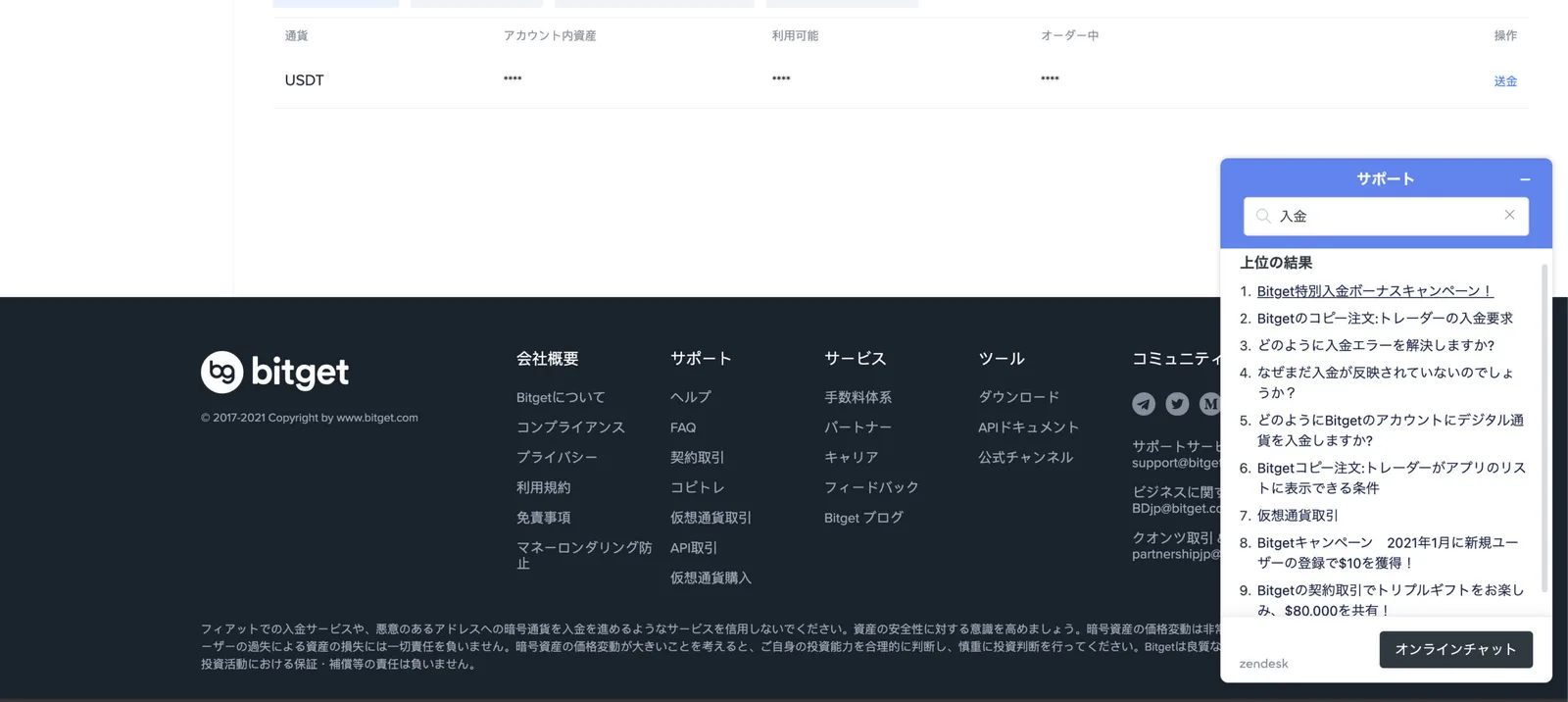The width and height of the screenshot is (1568, 702).
Task: Minimize the サポート widget
Action: pos(1525,179)
